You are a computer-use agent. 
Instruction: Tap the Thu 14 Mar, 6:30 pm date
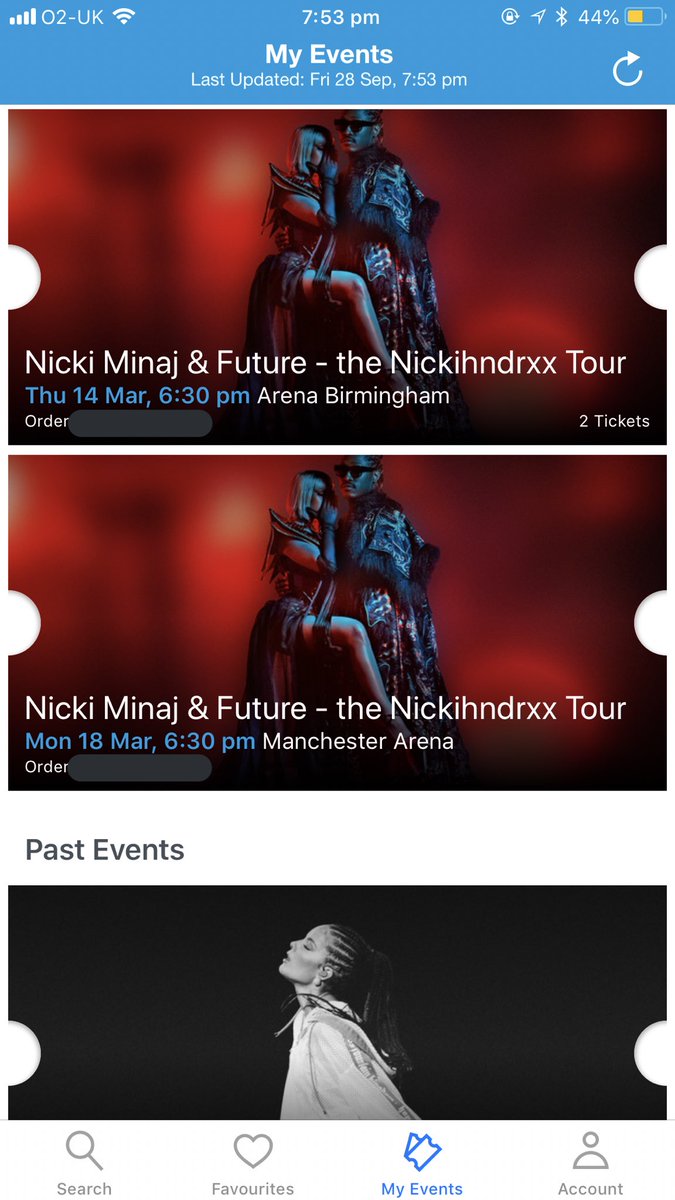click(x=137, y=395)
